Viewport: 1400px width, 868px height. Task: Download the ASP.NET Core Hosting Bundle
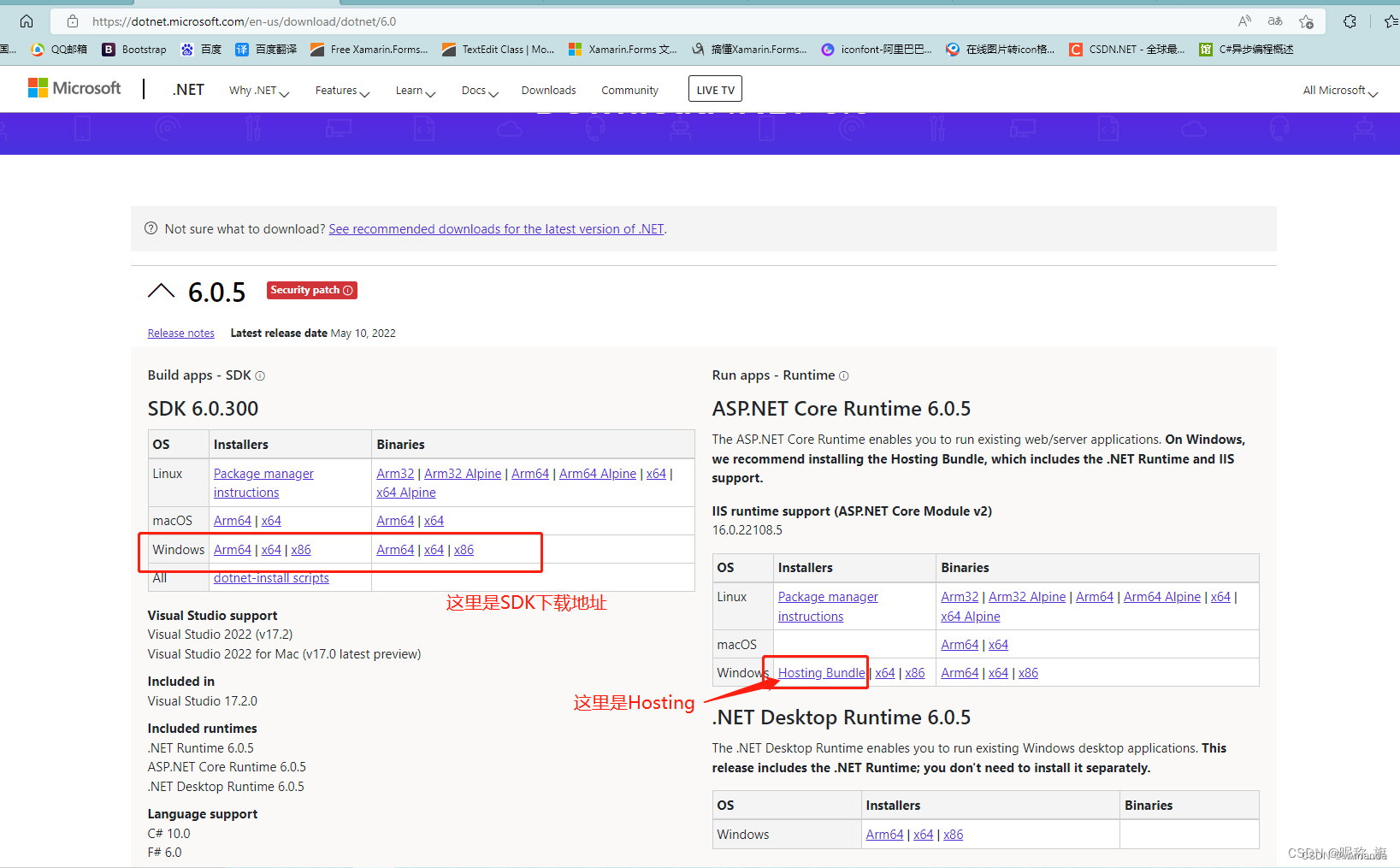[821, 673]
